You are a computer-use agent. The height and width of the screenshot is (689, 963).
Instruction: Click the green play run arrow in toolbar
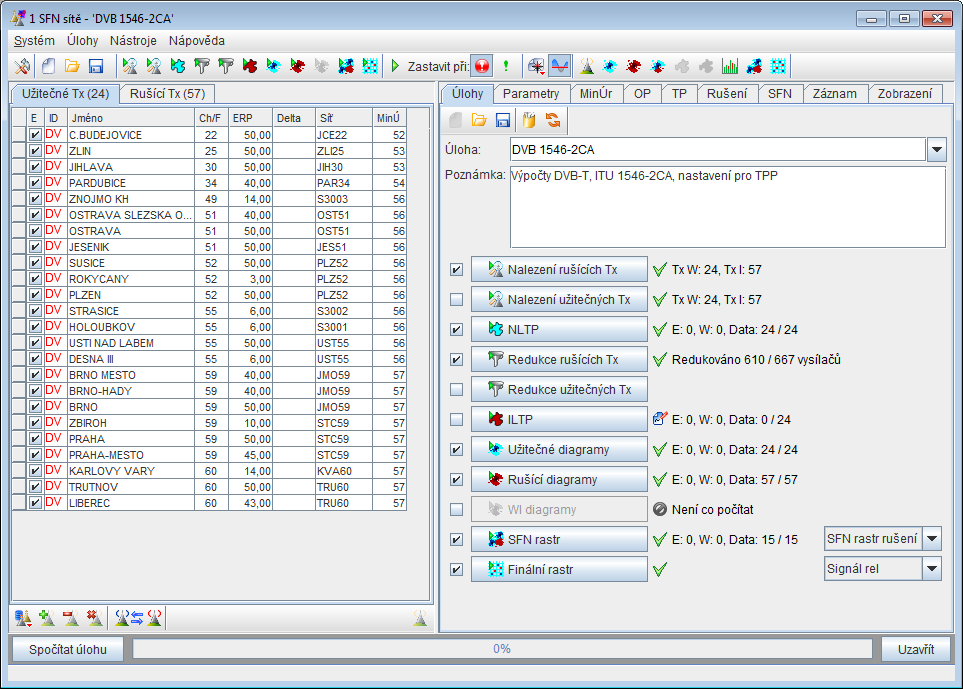396,66
